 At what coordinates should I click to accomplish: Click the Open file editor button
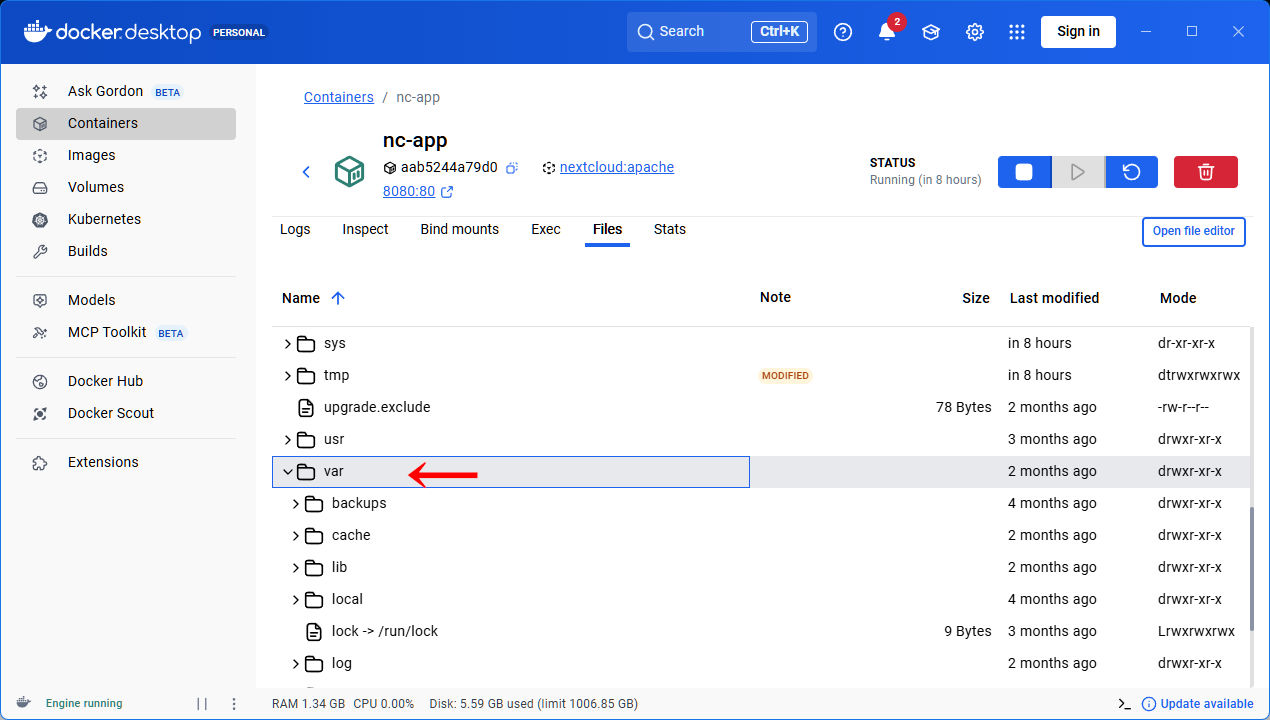pyautogui.click(x=1193, y=231)
